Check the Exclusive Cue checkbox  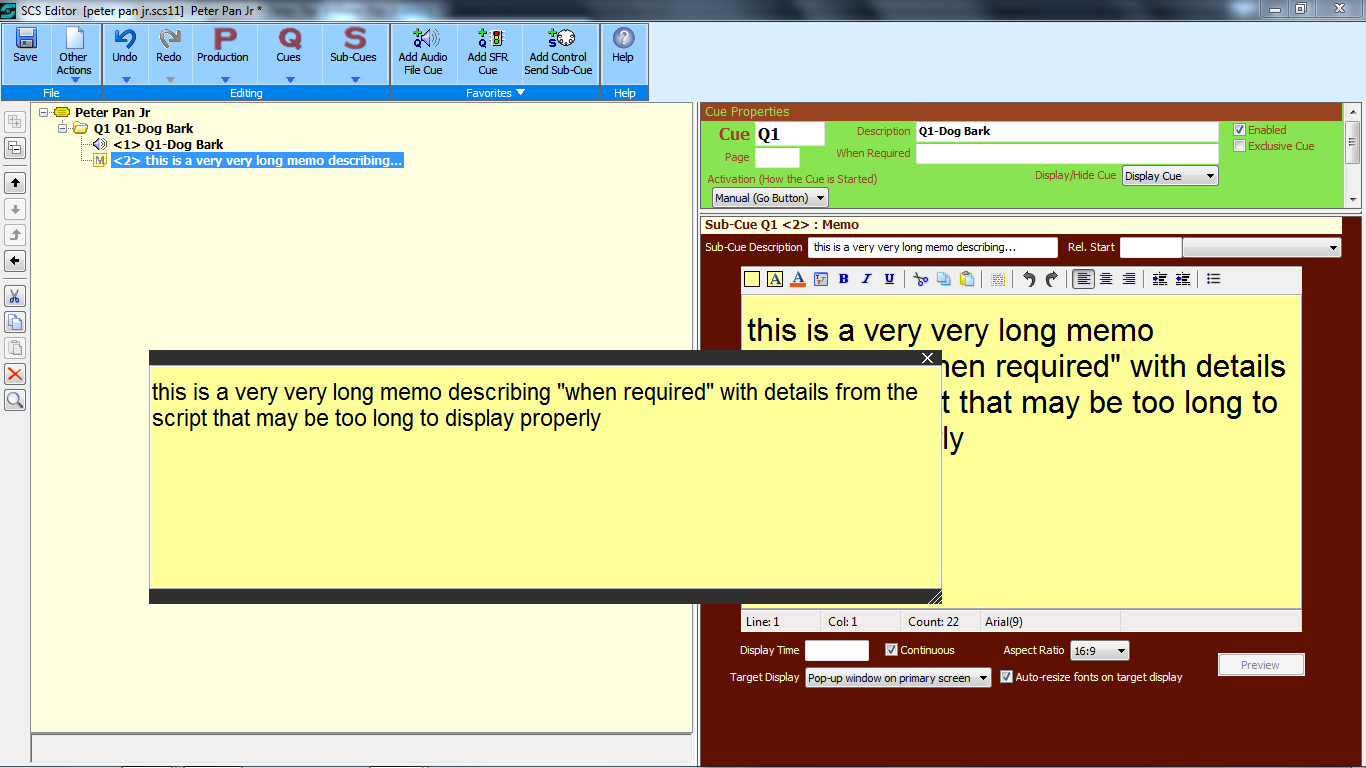click(x=1239, y=146)
